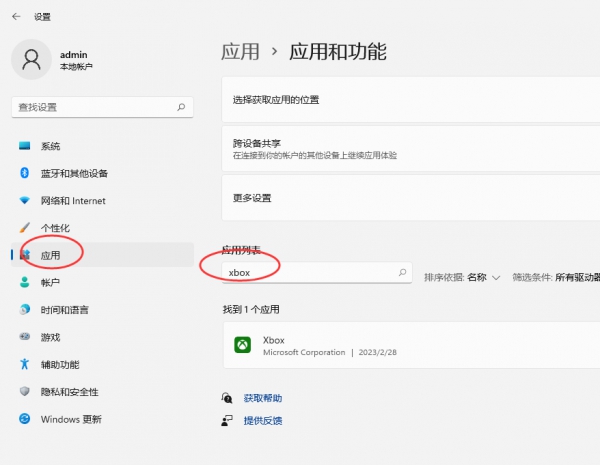Viewport: 600px width, 465px height.
Task: Click the Personalization paintbrush icon
Action: [x=24, y=228]
